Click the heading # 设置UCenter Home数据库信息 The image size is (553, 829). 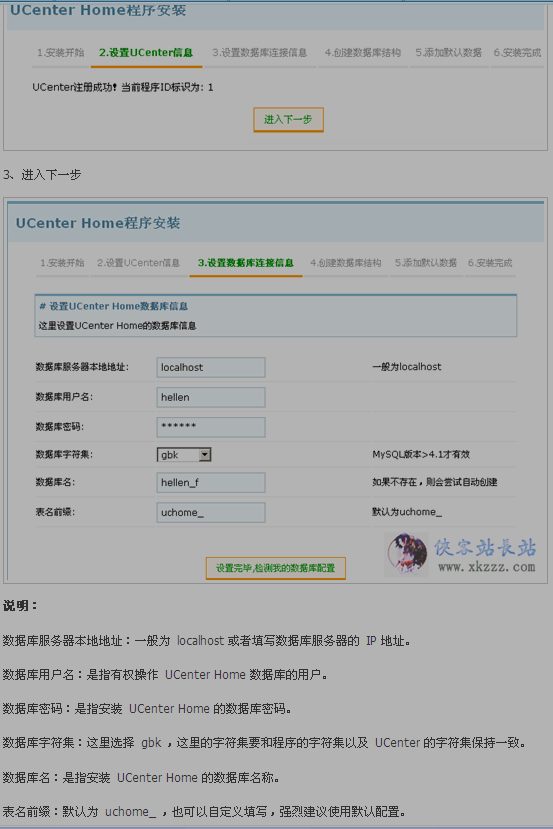pyautogui.click(x=114, y=306)
